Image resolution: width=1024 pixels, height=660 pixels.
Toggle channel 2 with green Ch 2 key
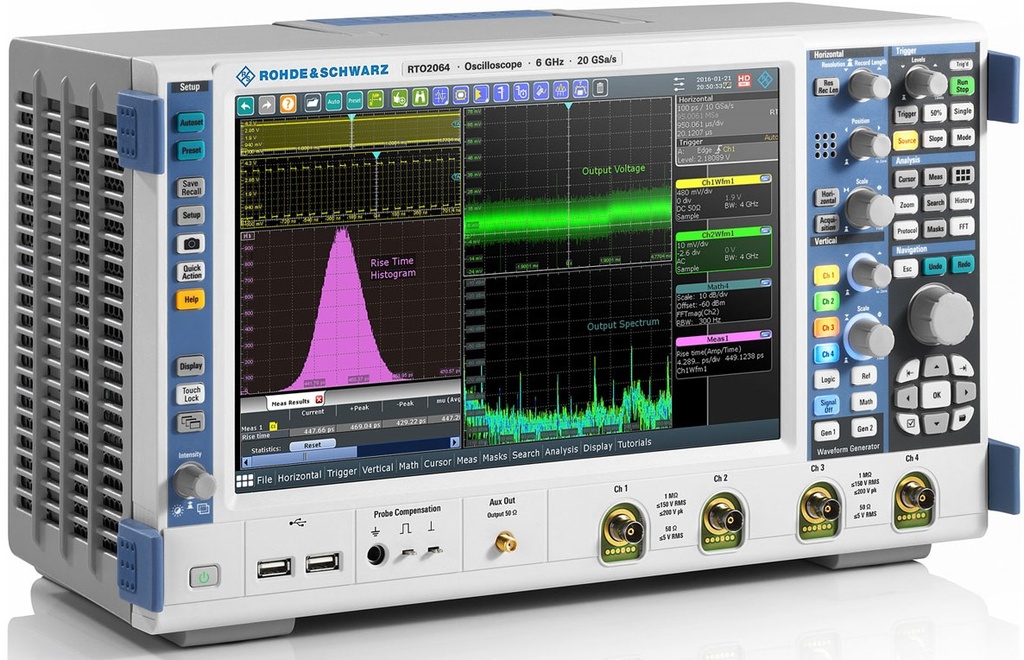(827, 302)
